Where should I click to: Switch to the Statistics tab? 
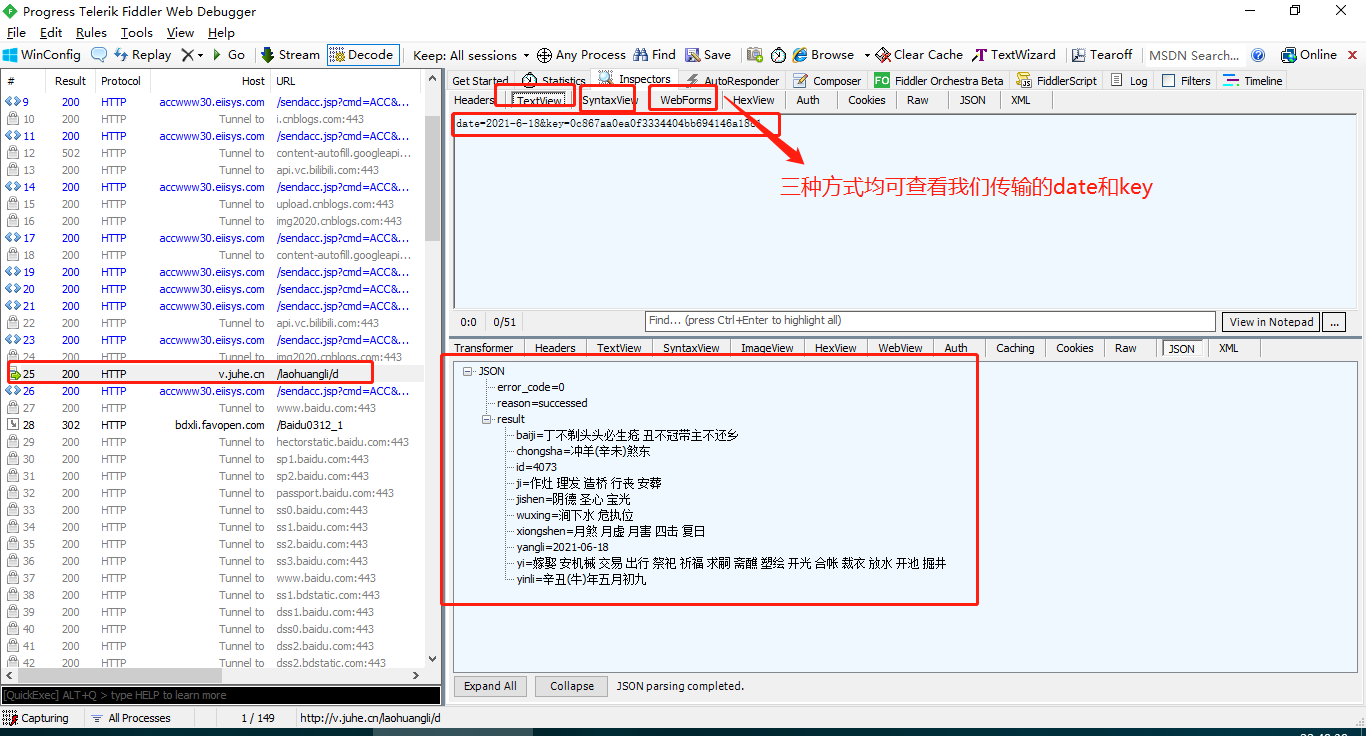pos(555,81)
